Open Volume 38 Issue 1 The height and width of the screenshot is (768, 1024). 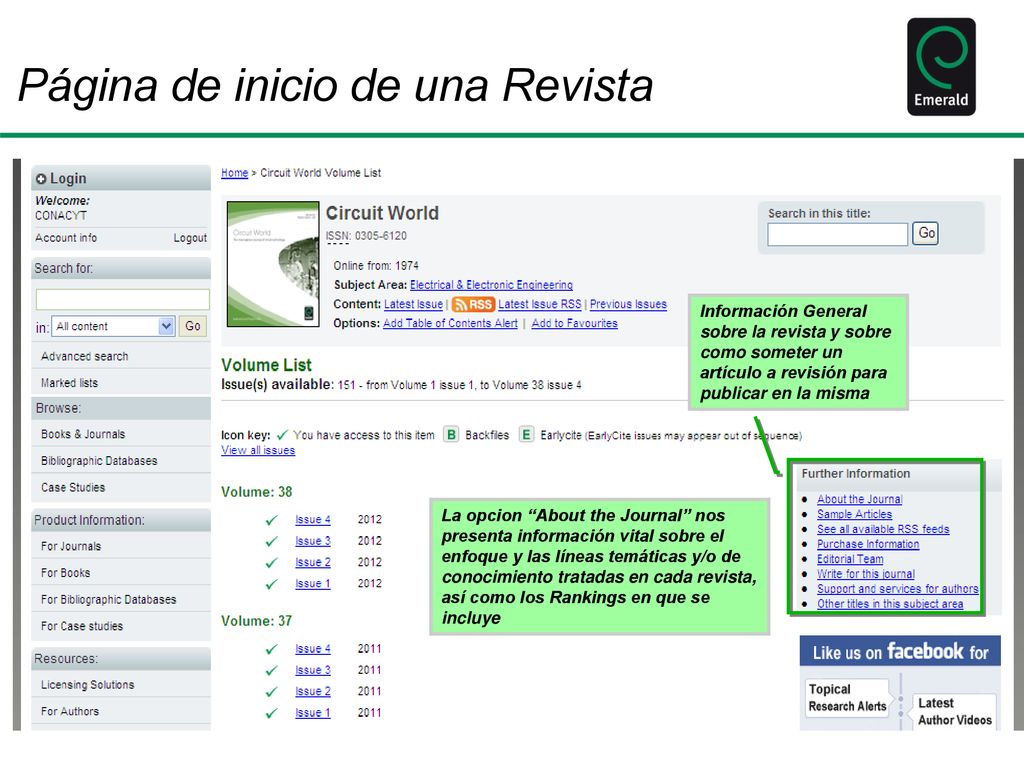click(x=313, y=584)
